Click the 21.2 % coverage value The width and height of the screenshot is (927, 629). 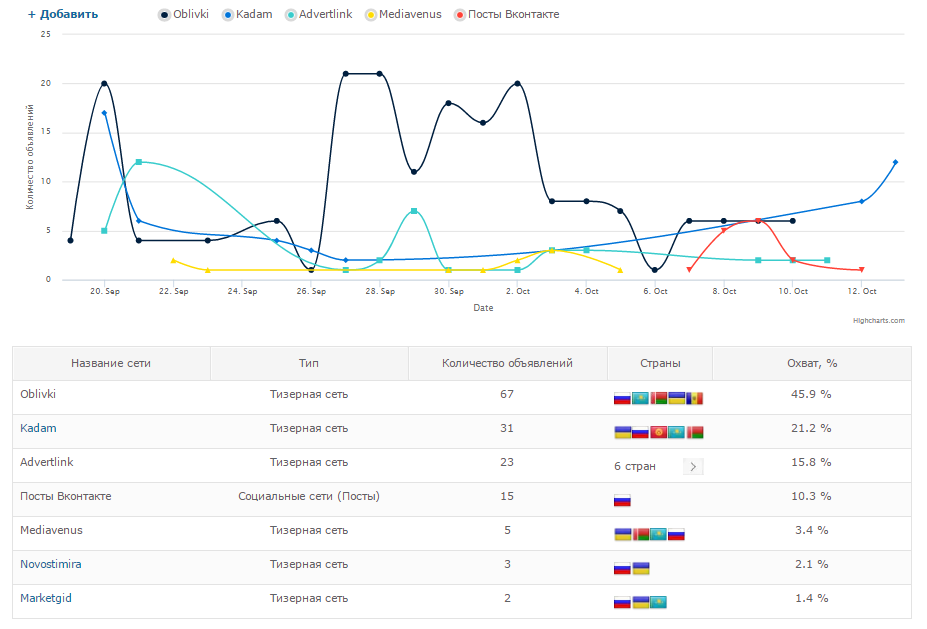click(812, 428)
